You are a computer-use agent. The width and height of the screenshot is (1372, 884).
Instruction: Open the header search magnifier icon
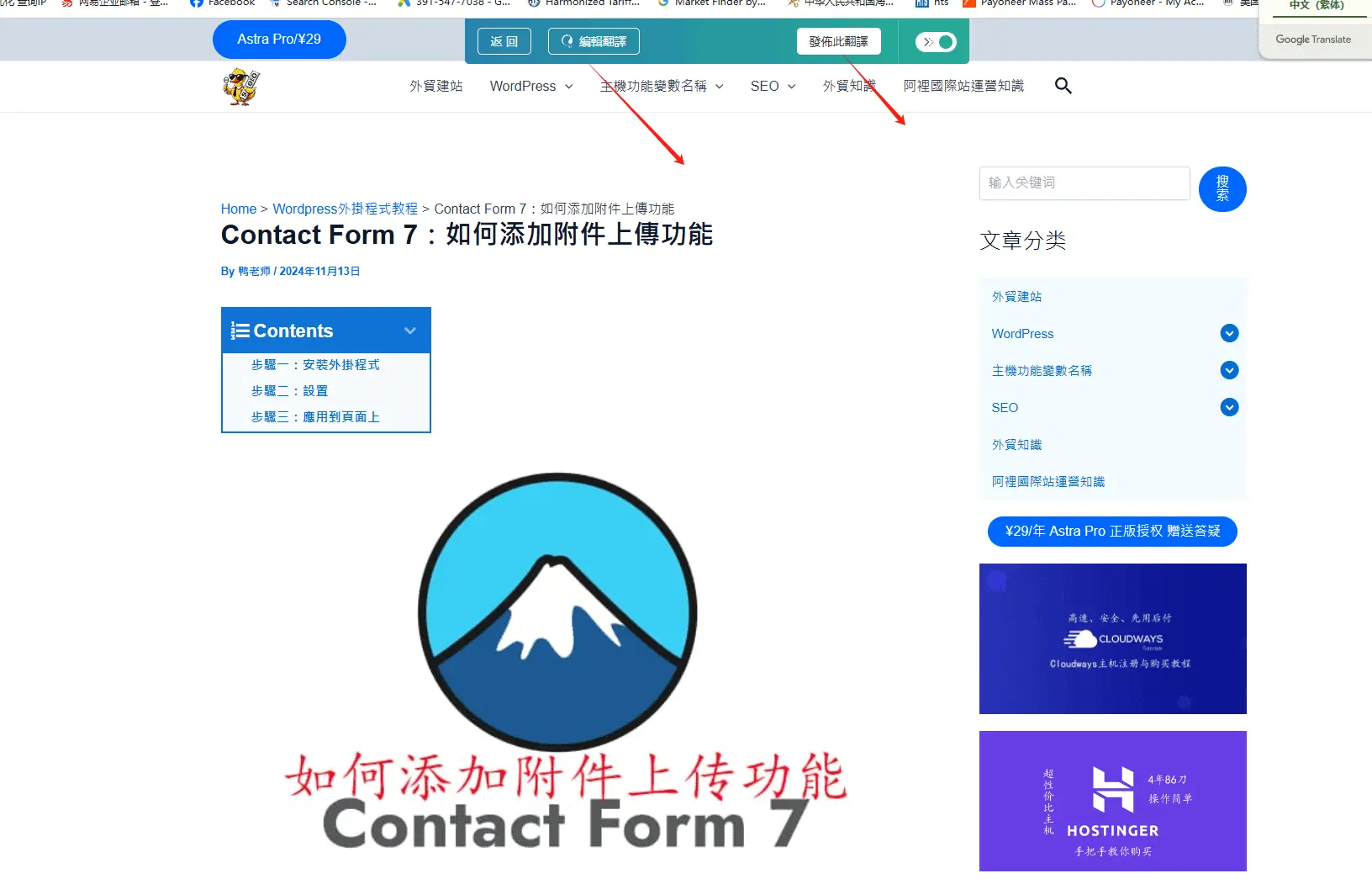point(1063,86)
